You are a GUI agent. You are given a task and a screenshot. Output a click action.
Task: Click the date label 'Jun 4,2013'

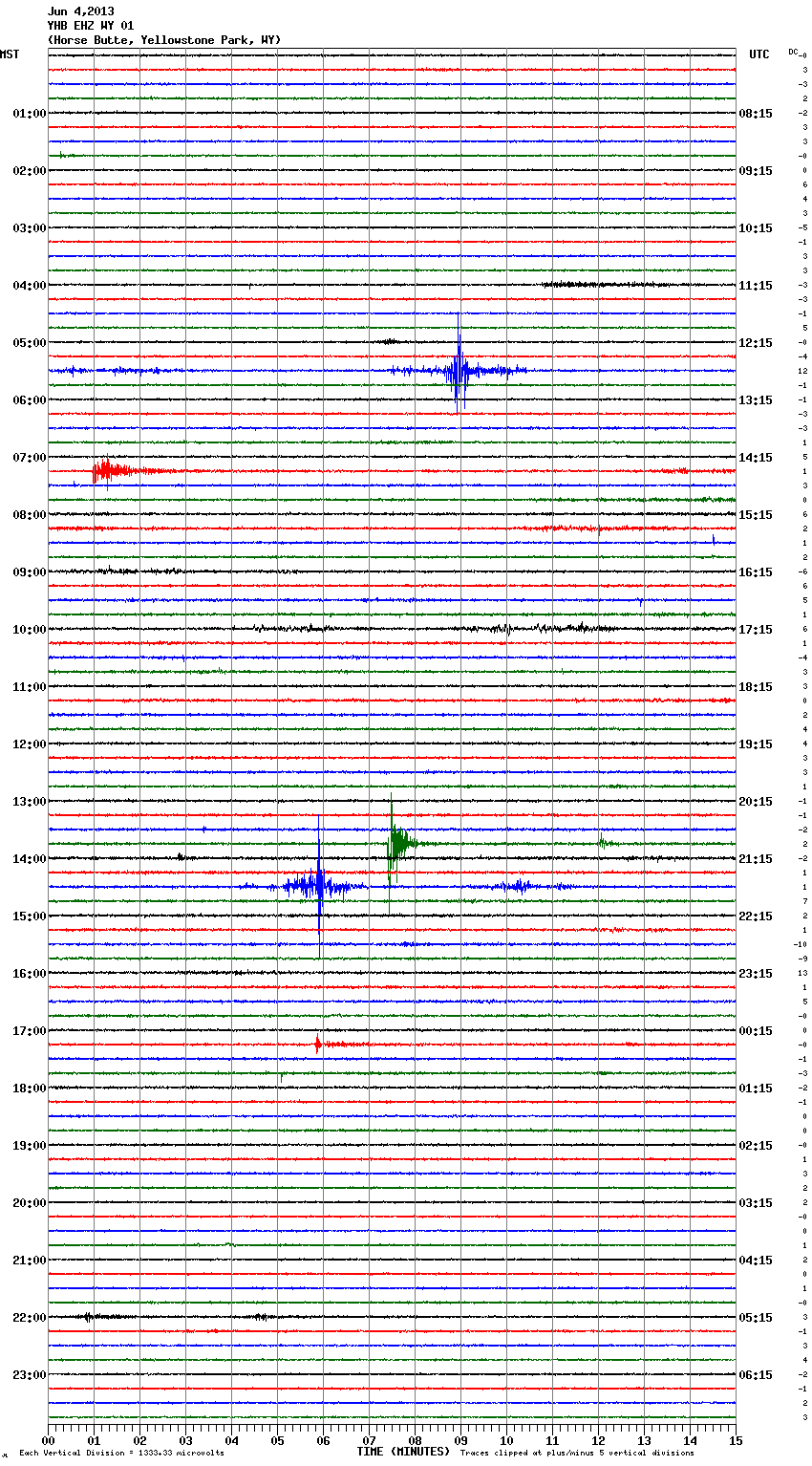pyautogui.click(x=80, y=11)
